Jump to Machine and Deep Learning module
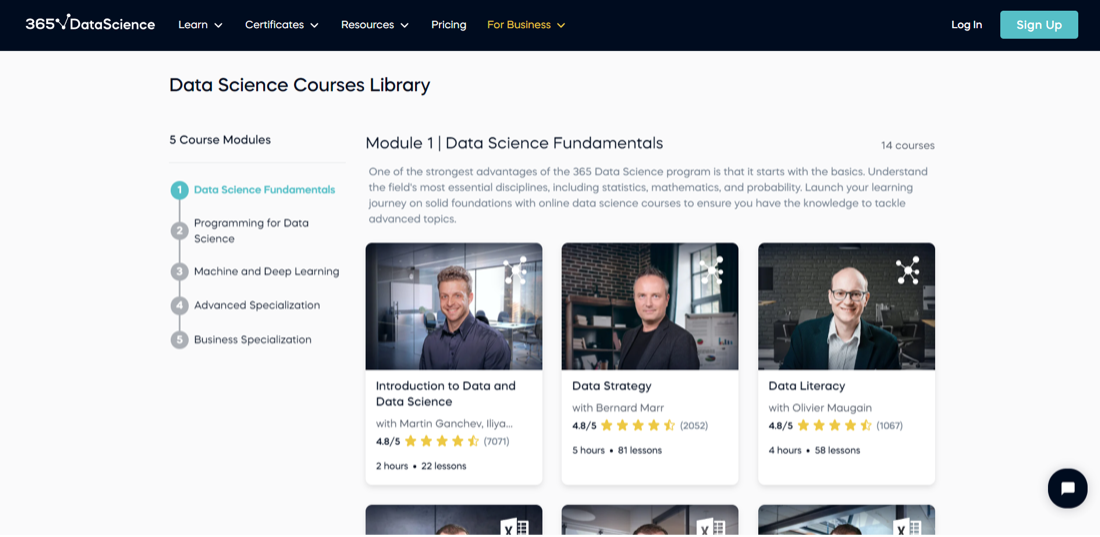The image size is (1100, 537). click(266, 272)
